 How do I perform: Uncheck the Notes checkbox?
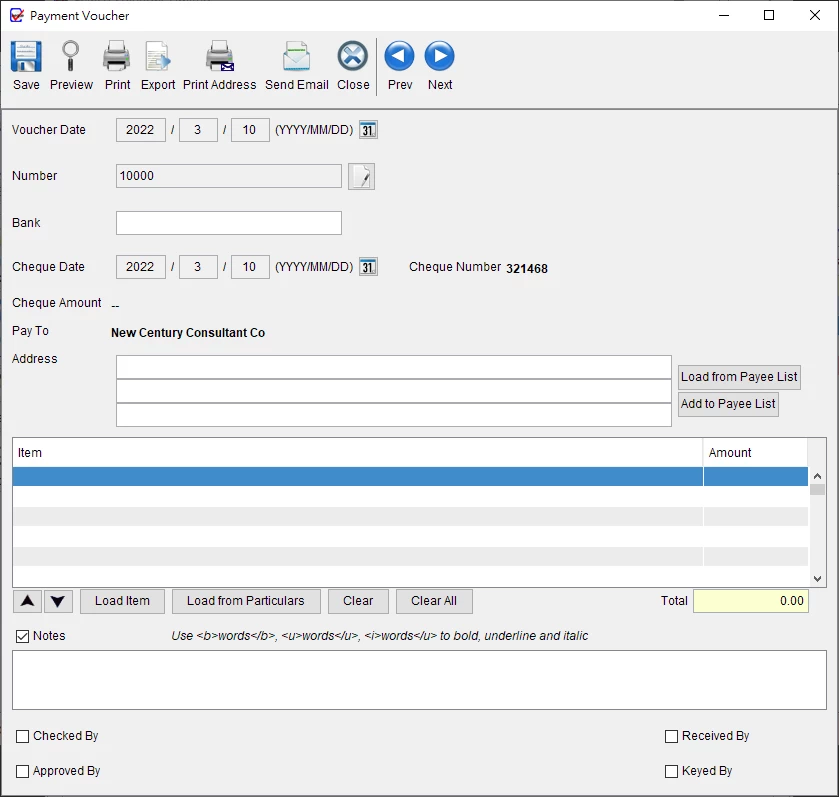23,636
